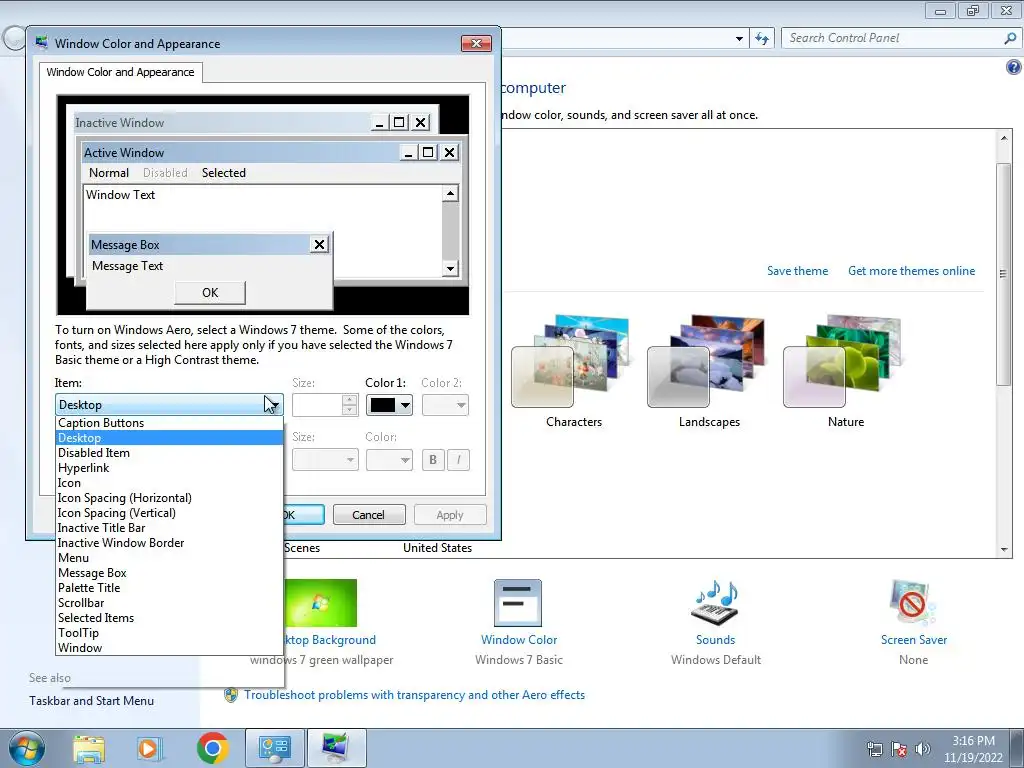Toggle Italic font button
Viewport: 1024px width, 768px height.
click(458, 460)
